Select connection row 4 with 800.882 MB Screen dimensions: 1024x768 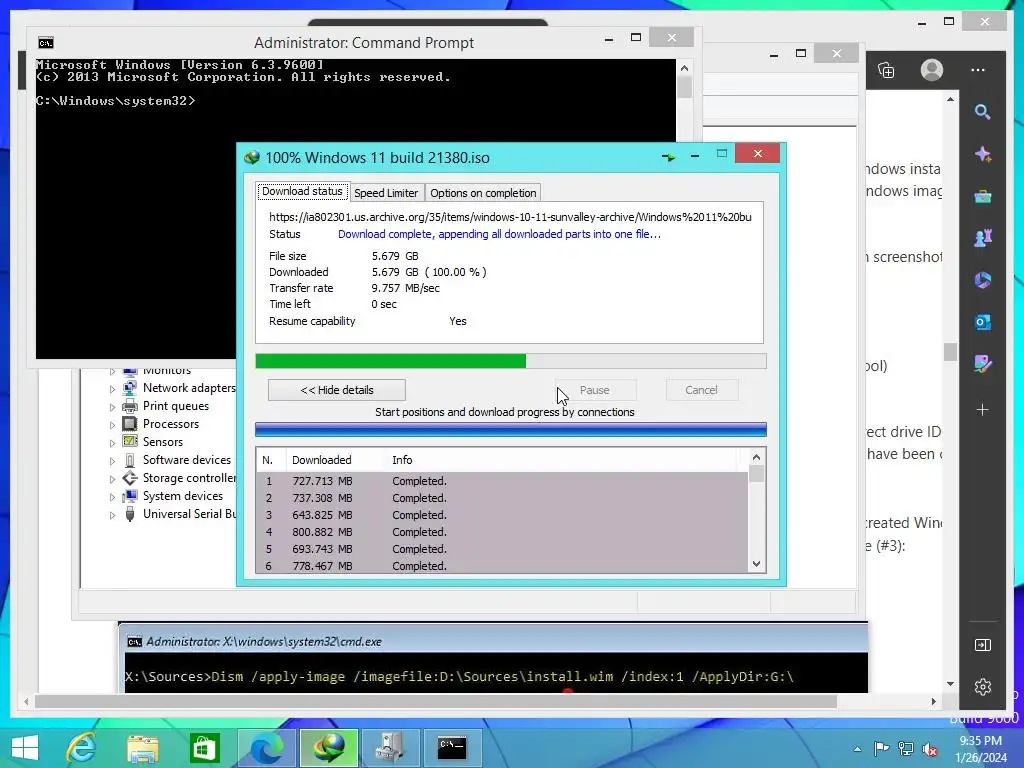coord(502,532)
